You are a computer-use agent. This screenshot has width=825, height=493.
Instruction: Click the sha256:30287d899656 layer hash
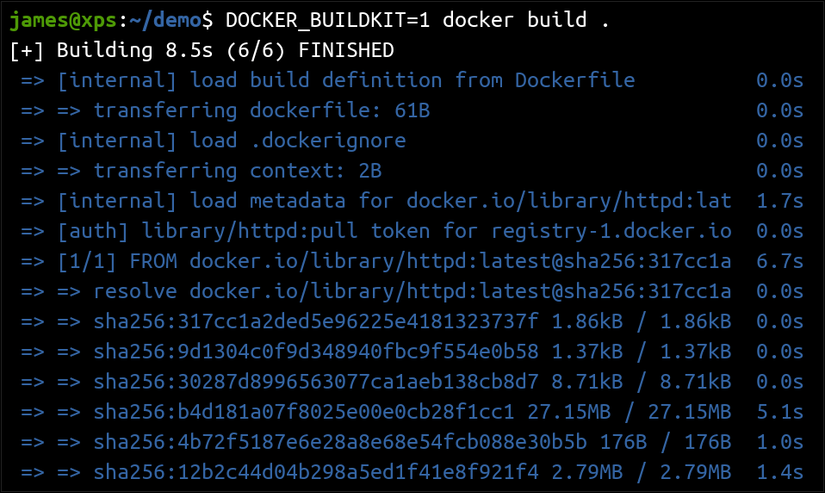[x=316, y=383]
